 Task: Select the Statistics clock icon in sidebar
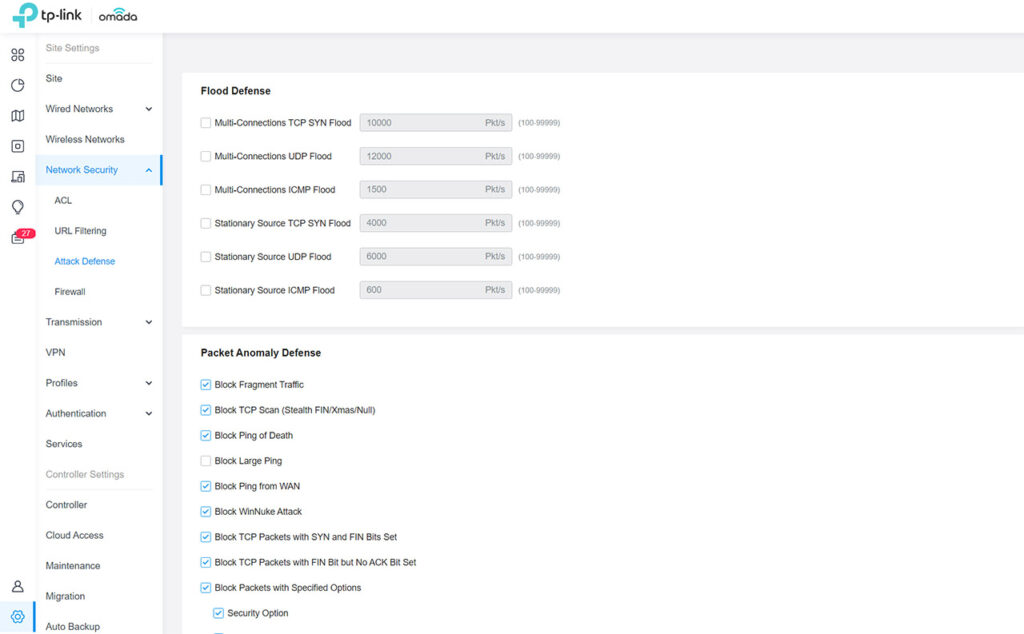tap(17, 85)
